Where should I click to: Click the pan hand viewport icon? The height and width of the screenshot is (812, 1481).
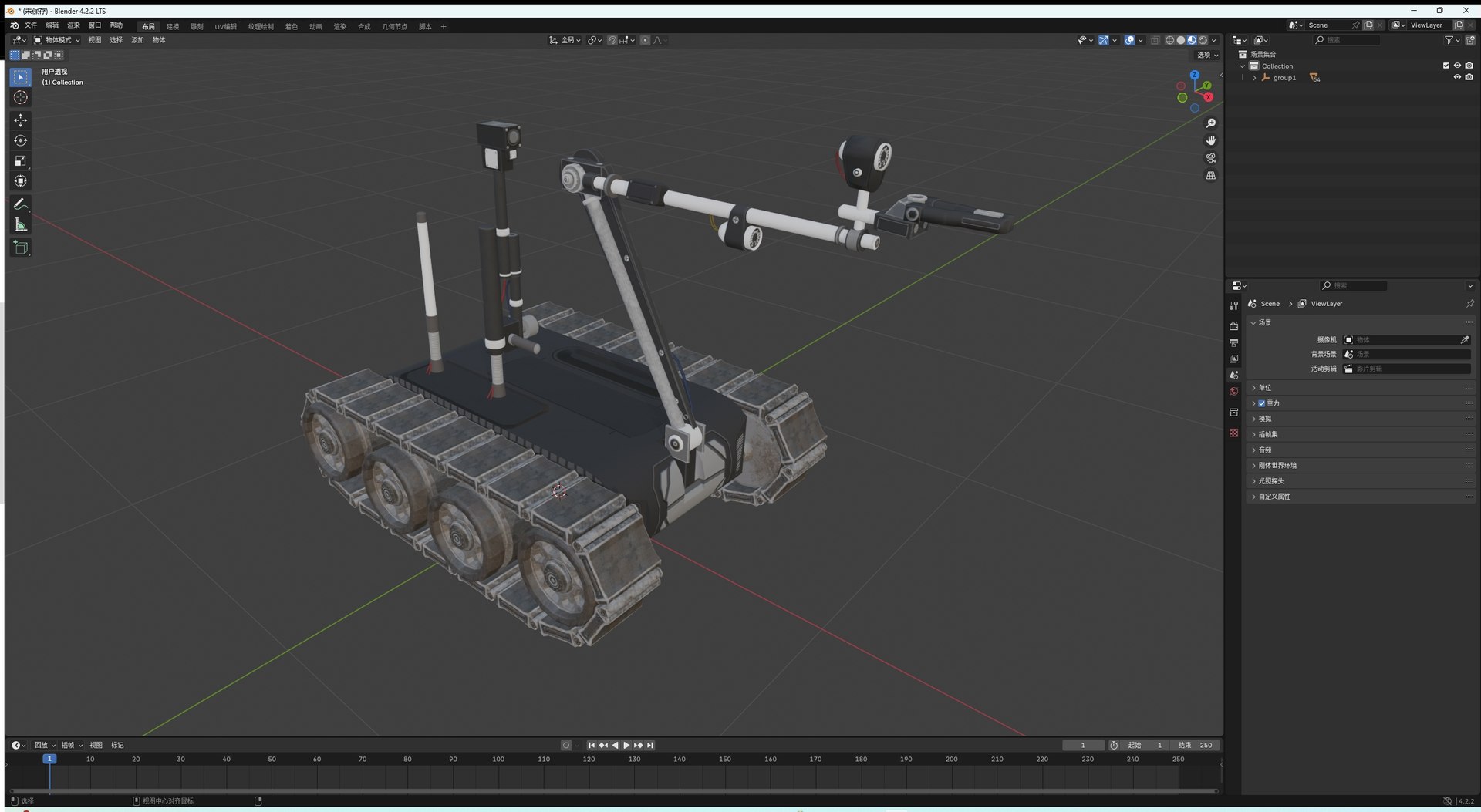[x=1211, y=140]
